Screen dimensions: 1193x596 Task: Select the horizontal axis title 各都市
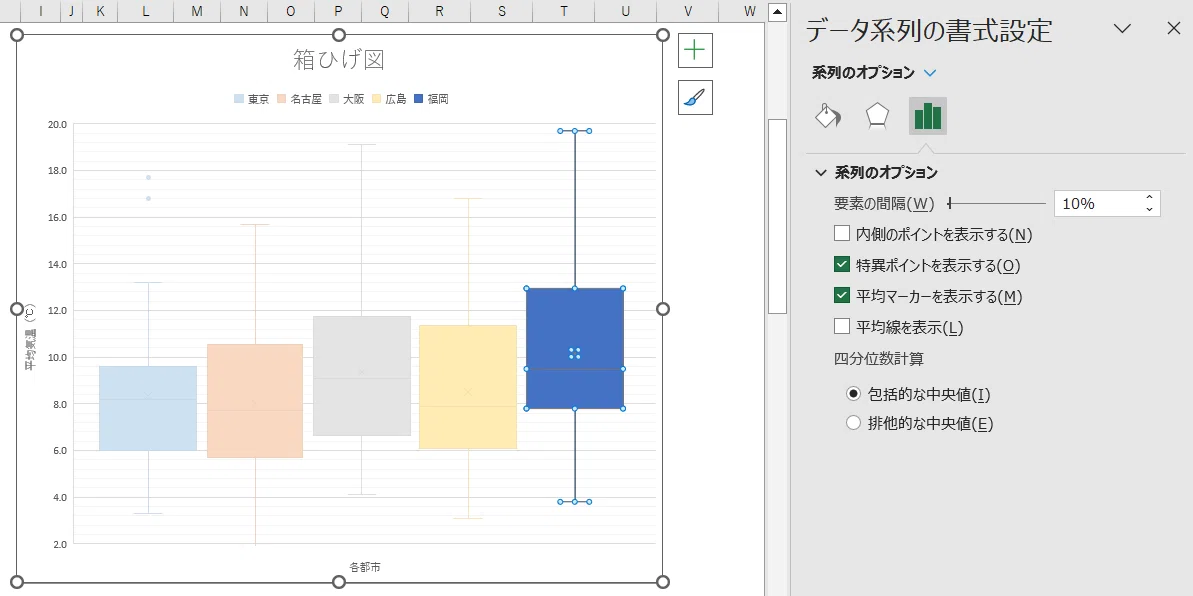point(365,567)
